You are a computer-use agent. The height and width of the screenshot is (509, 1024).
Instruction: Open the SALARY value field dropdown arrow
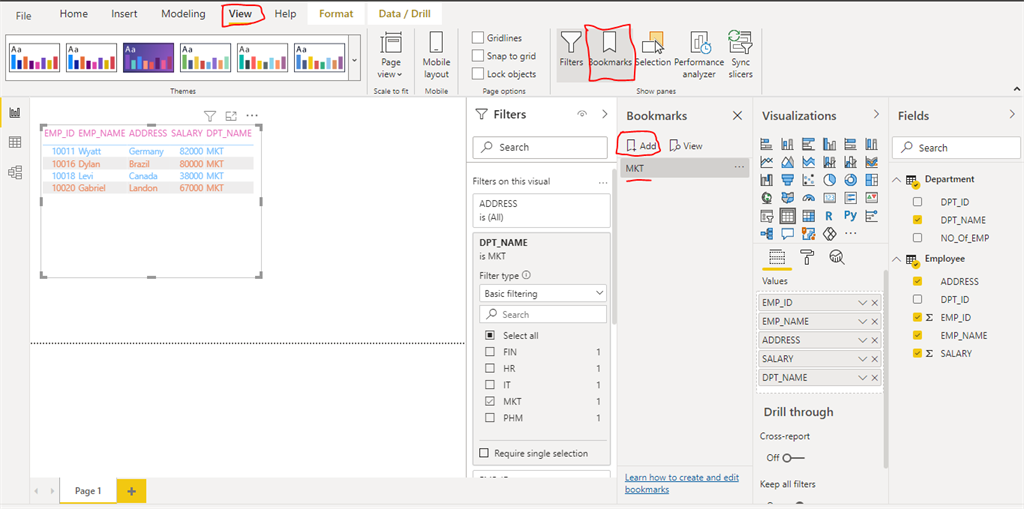pos(863,359)
